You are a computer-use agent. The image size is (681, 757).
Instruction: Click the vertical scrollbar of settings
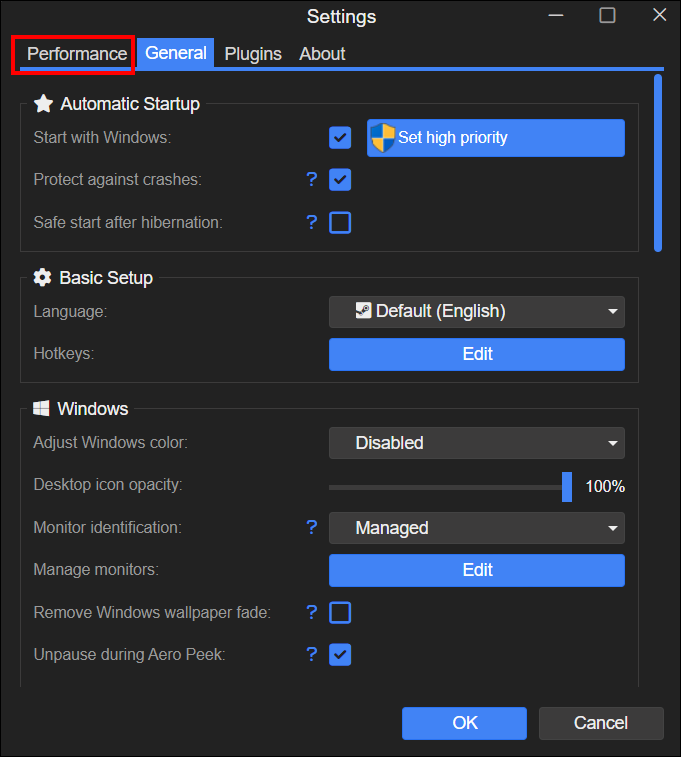(658, 163)
